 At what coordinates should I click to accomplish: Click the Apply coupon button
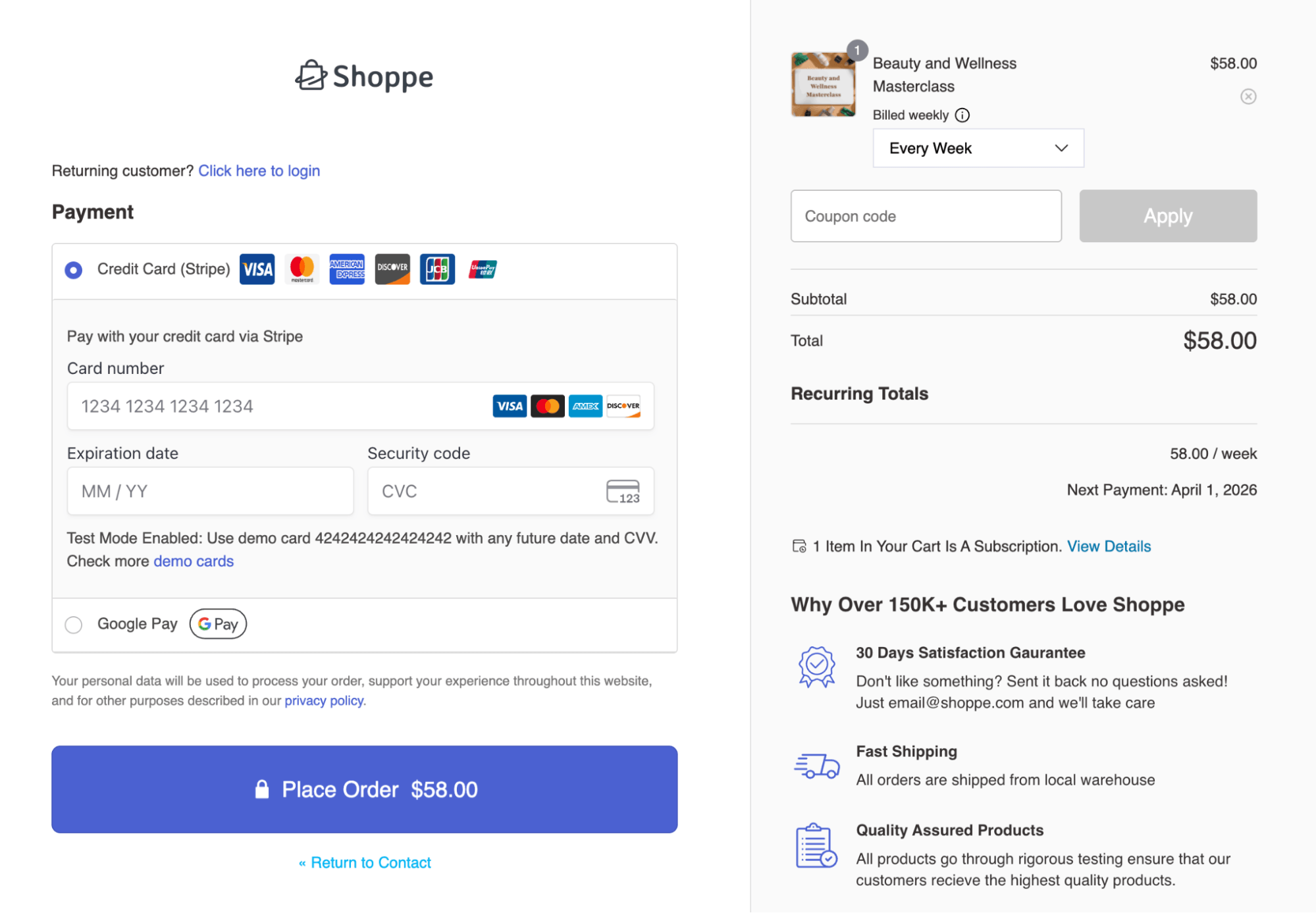(x=1167, y=215)
